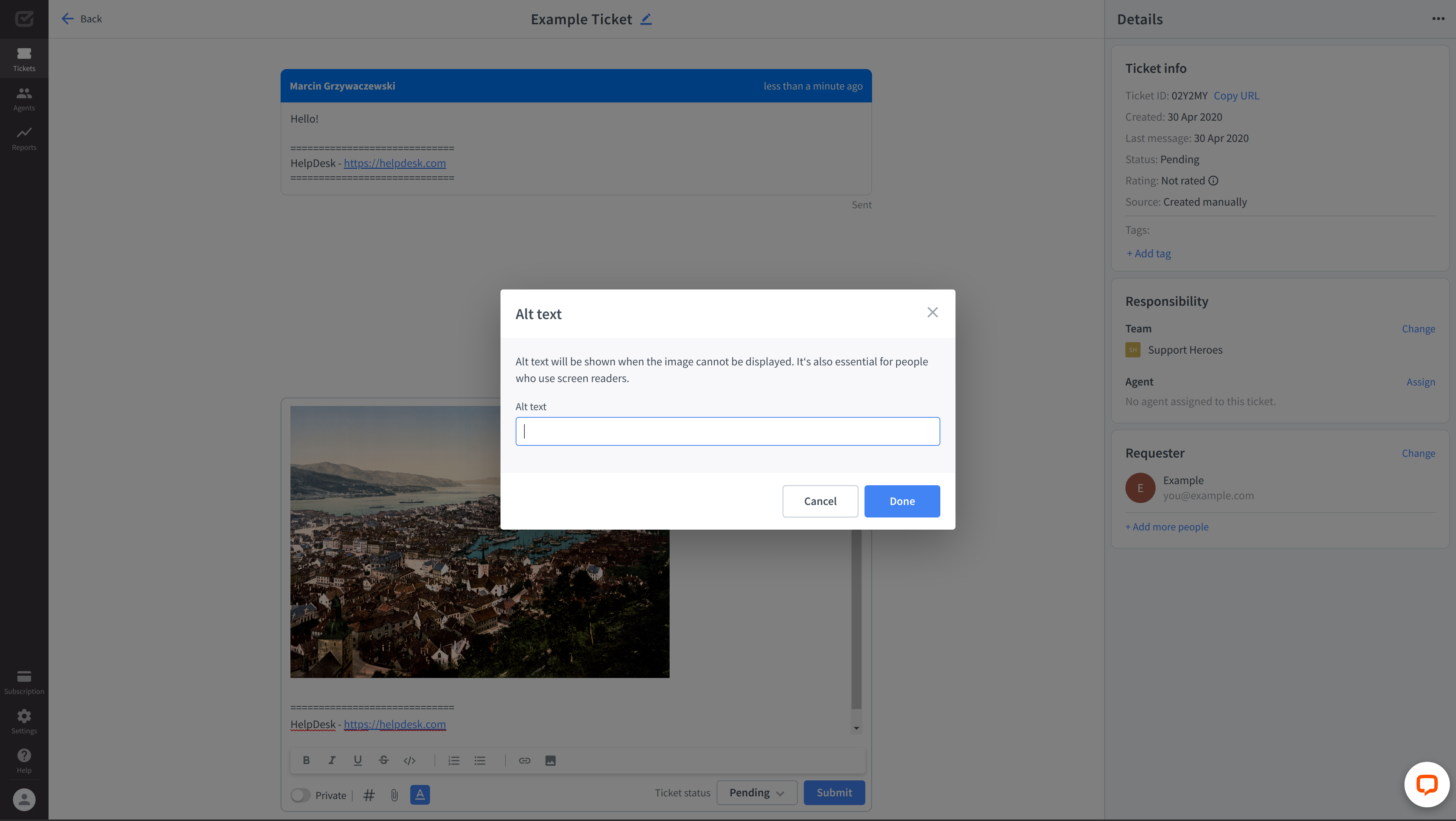Click the Code inline formatting icon

[410, 760]
